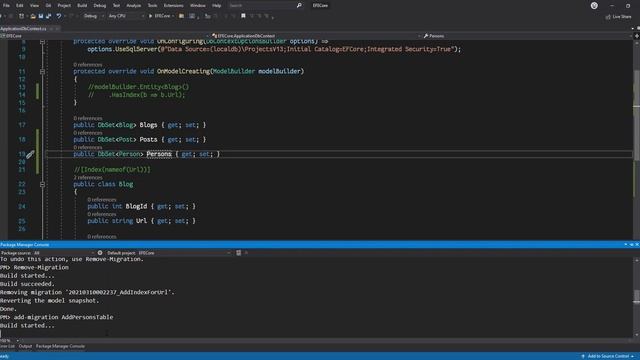Click references link above Posts property
Viewport: 640px width, 360px height.
[88, 133]
